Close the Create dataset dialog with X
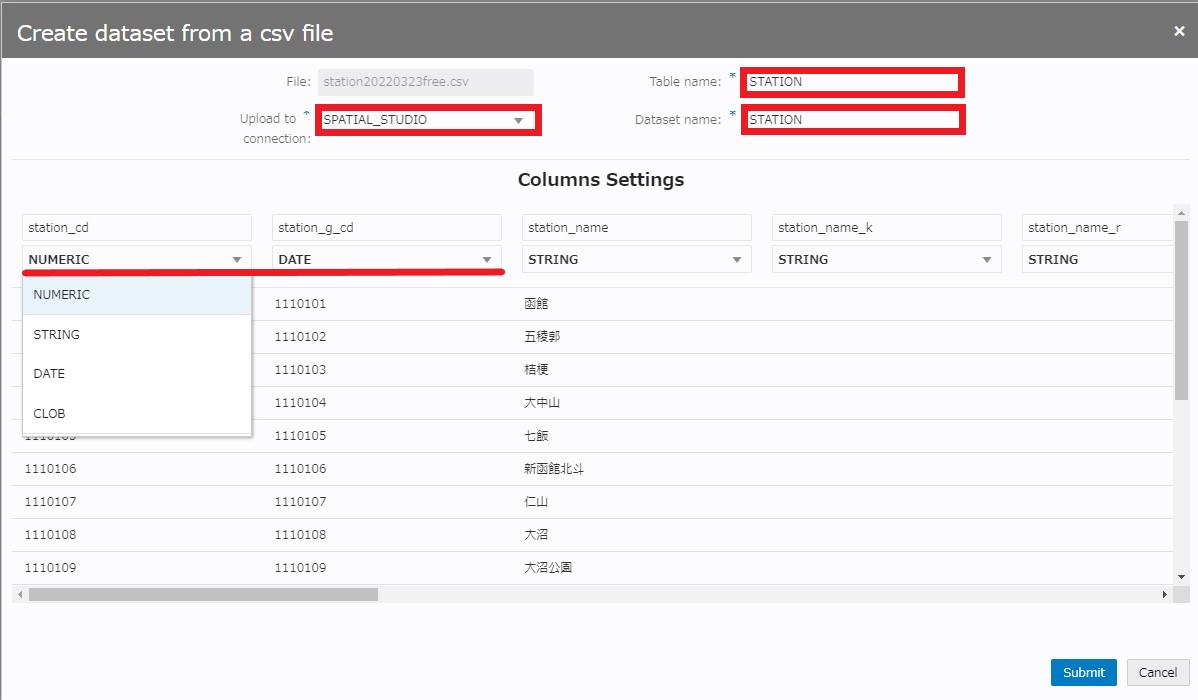This screenshot has height=700, width=1198. pyautogui.click(x=1179, y=32)
